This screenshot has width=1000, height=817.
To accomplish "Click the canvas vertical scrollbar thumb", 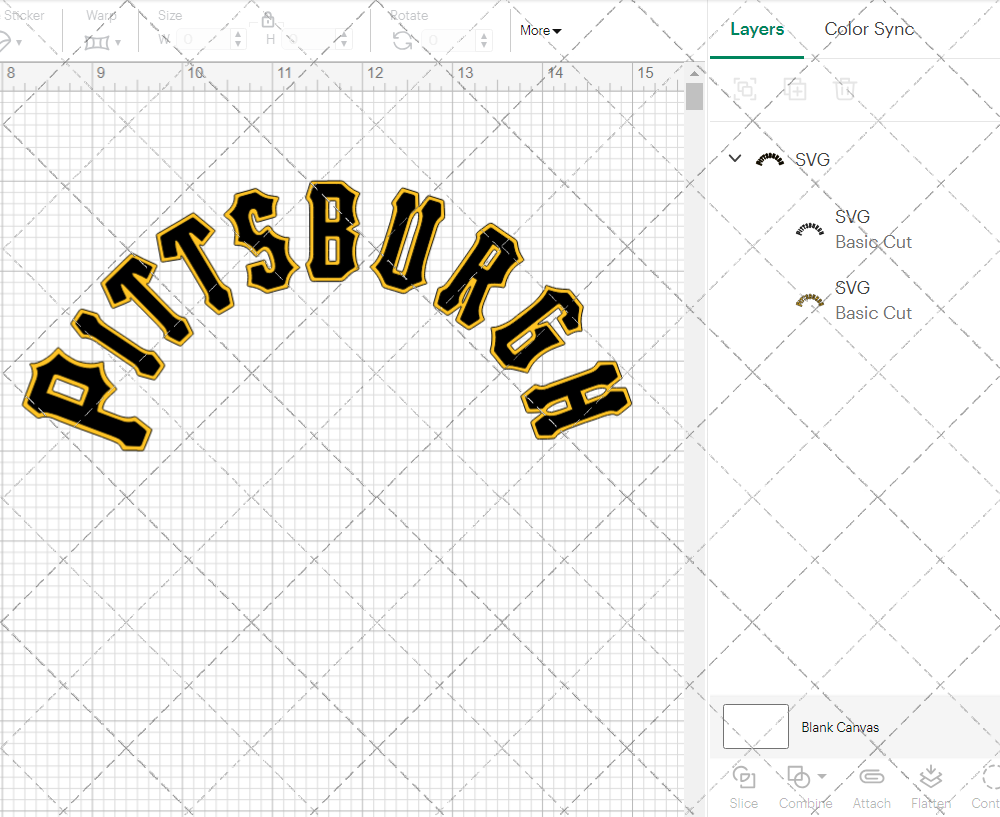I will click(x=694, y=96).
